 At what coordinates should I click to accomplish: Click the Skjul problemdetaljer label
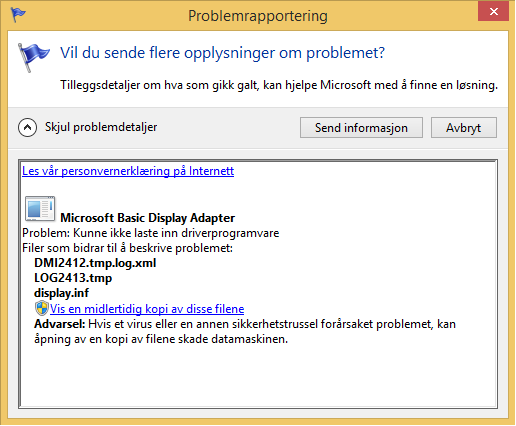(101, 127)
